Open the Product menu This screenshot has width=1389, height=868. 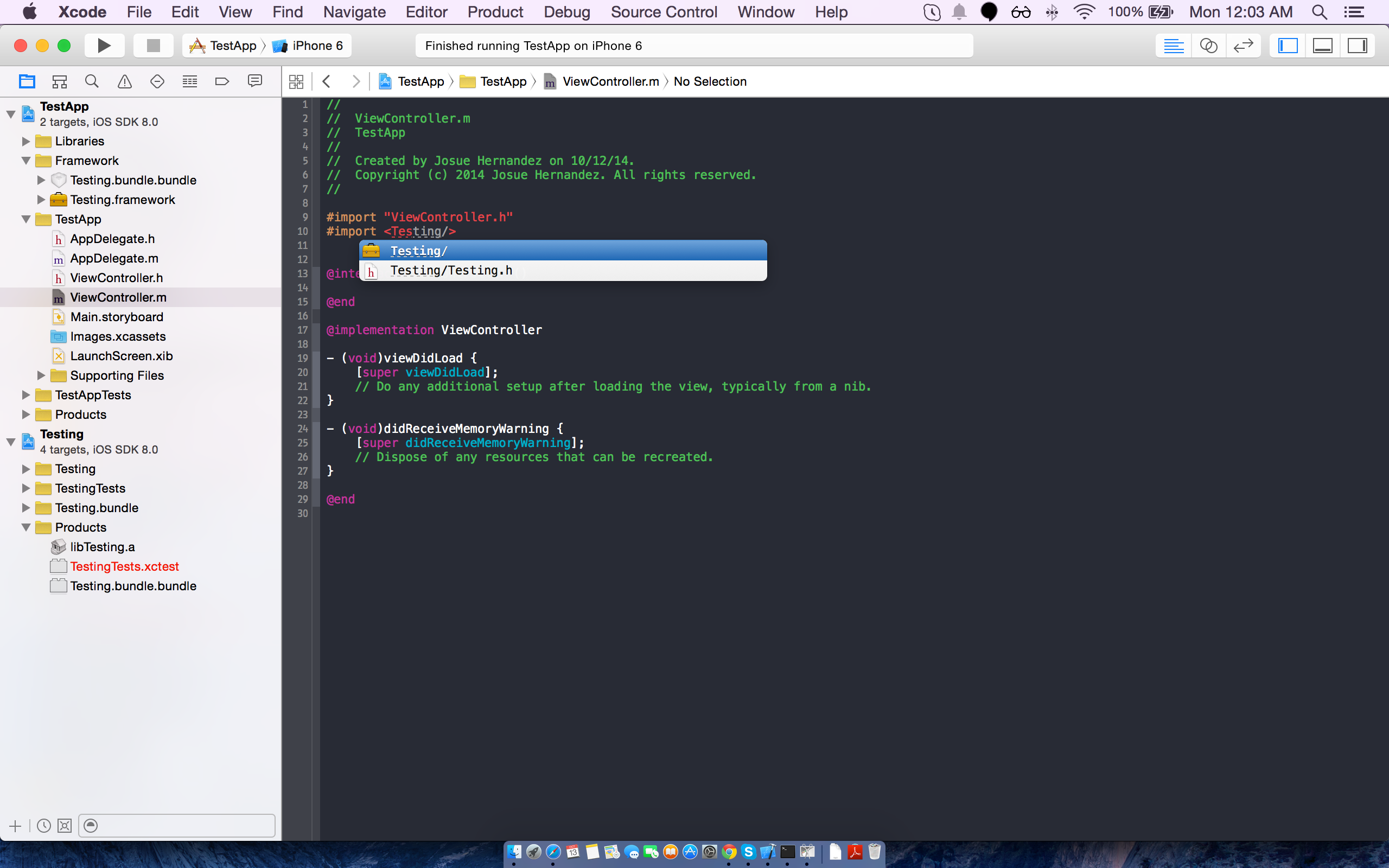point(495,12)
